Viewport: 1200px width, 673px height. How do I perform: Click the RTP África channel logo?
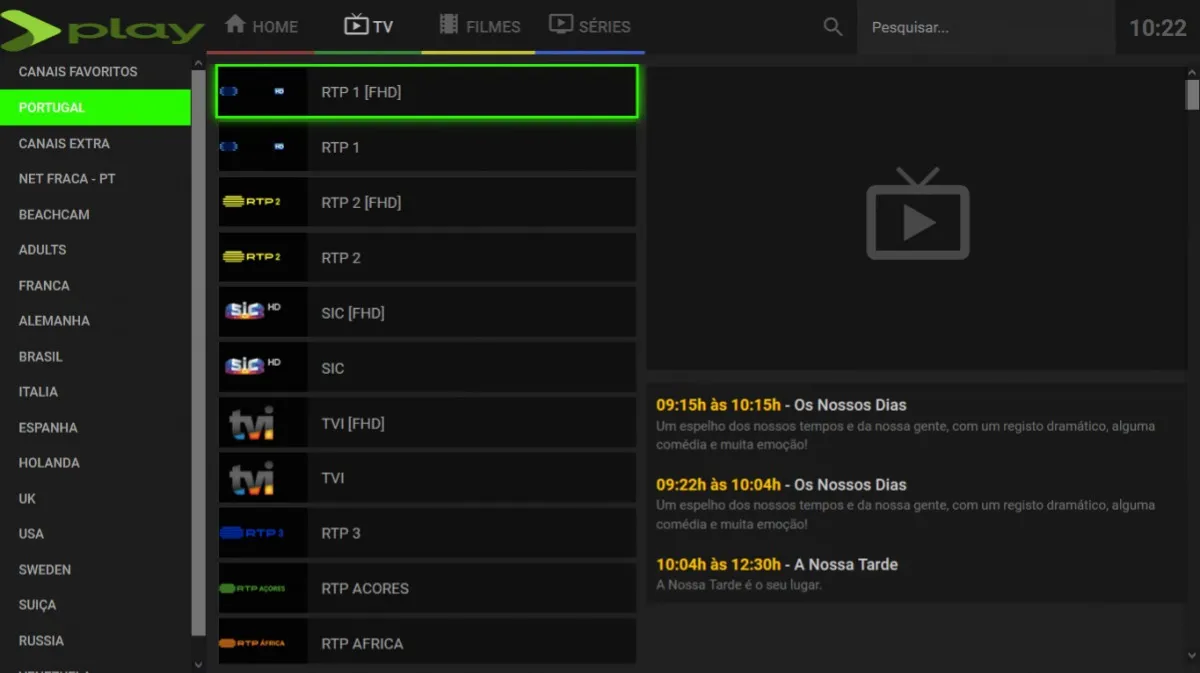[x=251, y=643]
